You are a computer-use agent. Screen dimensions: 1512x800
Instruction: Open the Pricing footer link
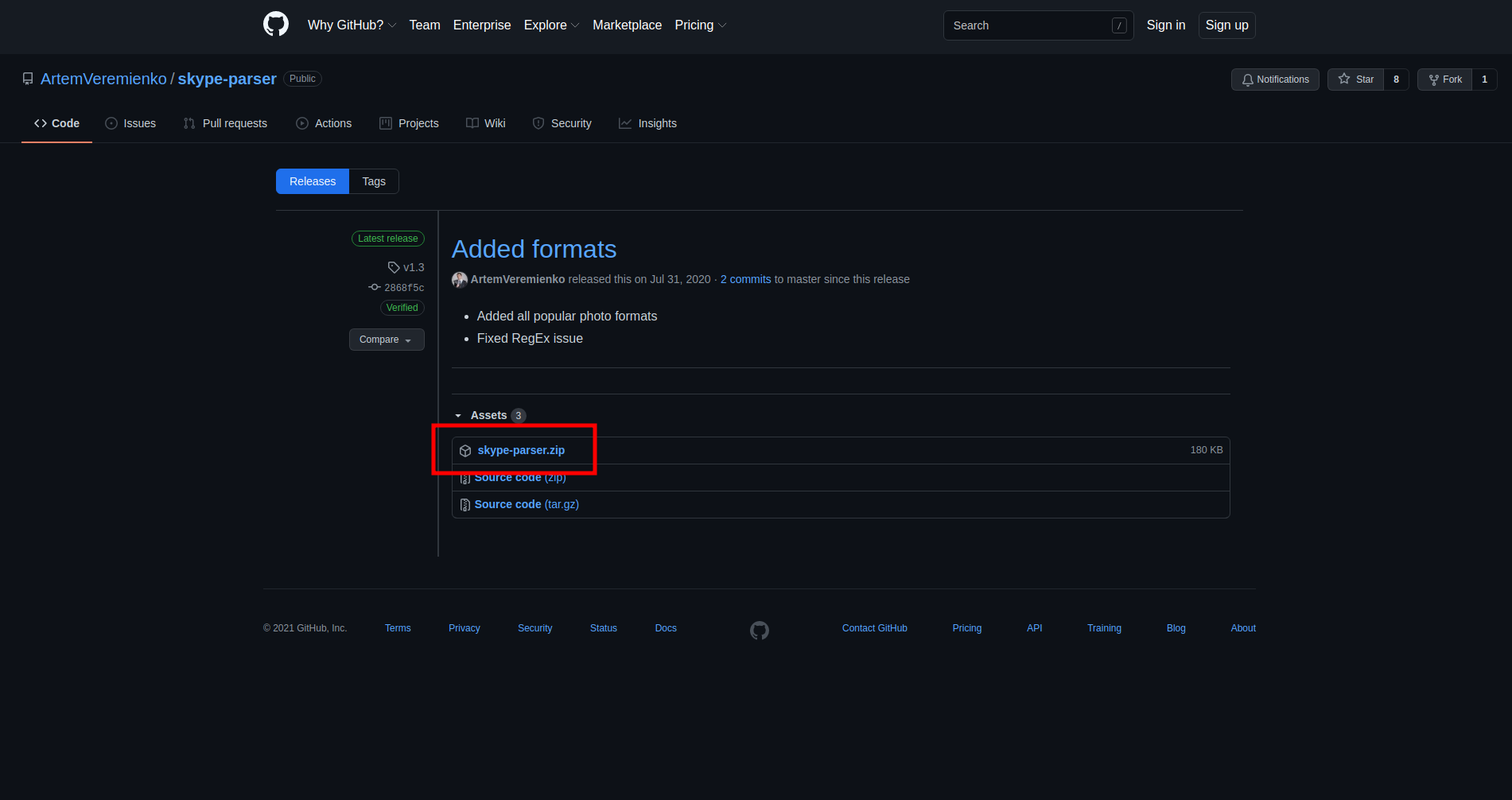point(967,628)
